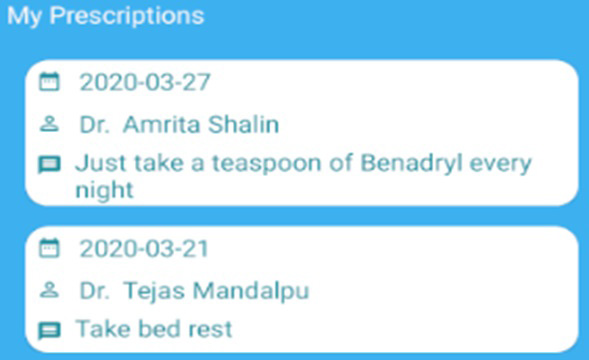Viewport: 589px width, 360px height.
Task: Open the prescription card from Tejas Mandalpu
Action: [x=302, y=289]
